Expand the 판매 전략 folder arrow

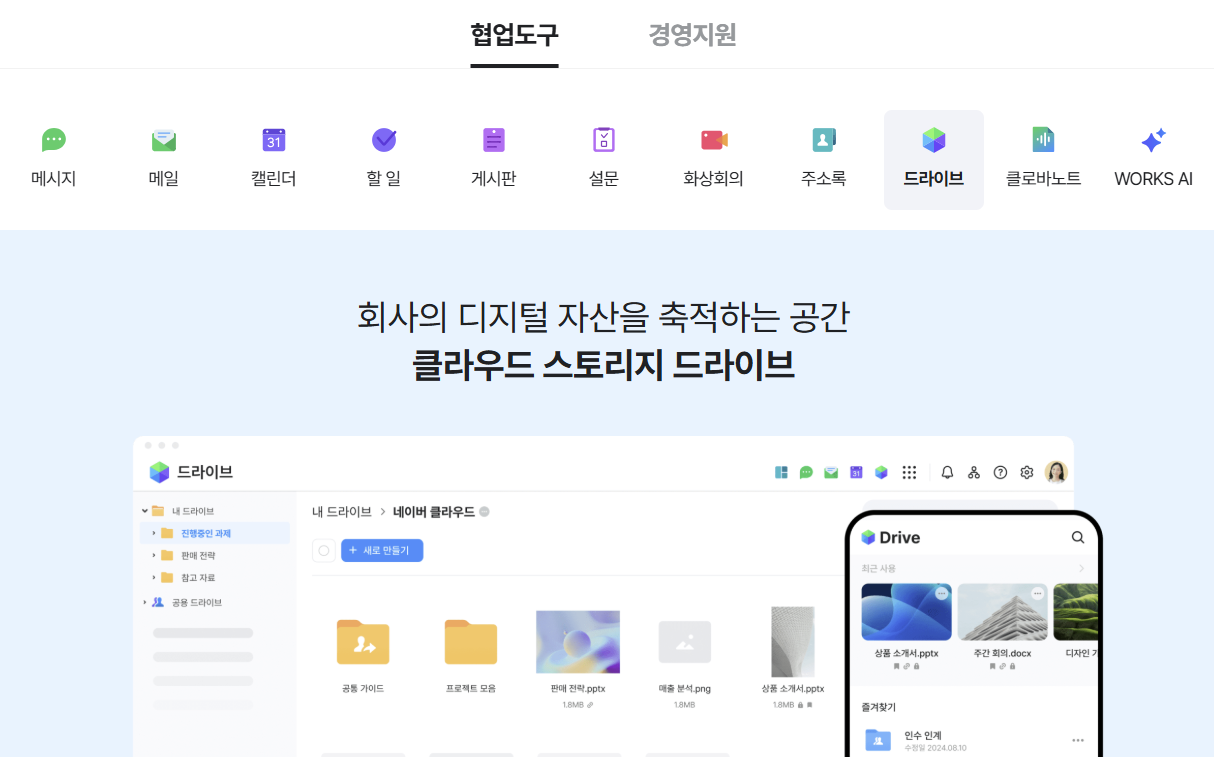point(154,555)
